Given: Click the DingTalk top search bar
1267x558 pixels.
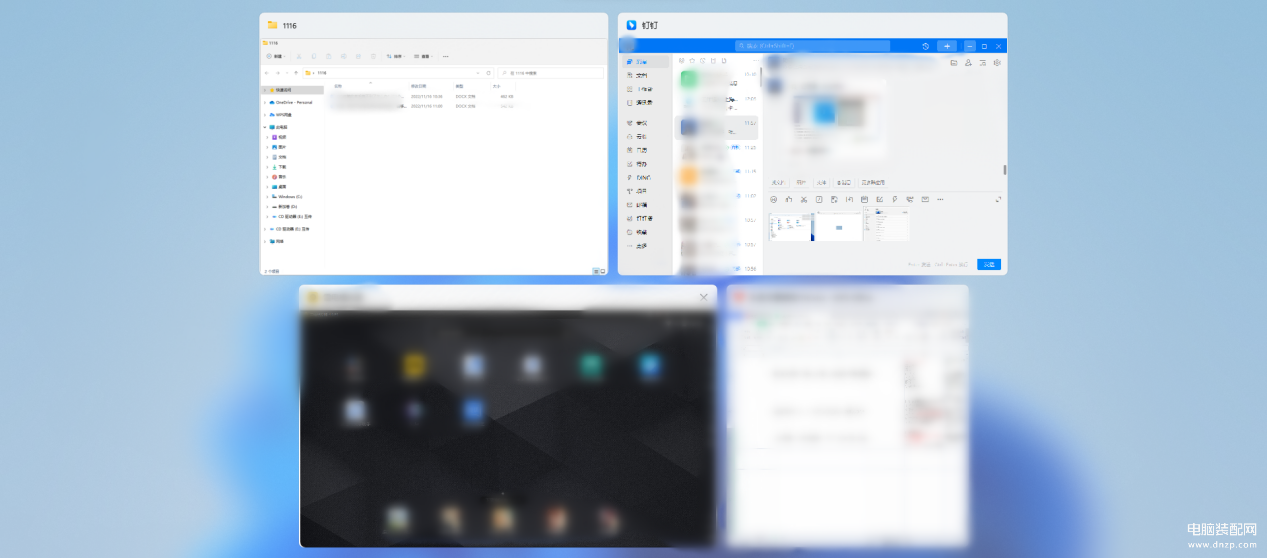Looking at the screenshot, I should (812, 46).
